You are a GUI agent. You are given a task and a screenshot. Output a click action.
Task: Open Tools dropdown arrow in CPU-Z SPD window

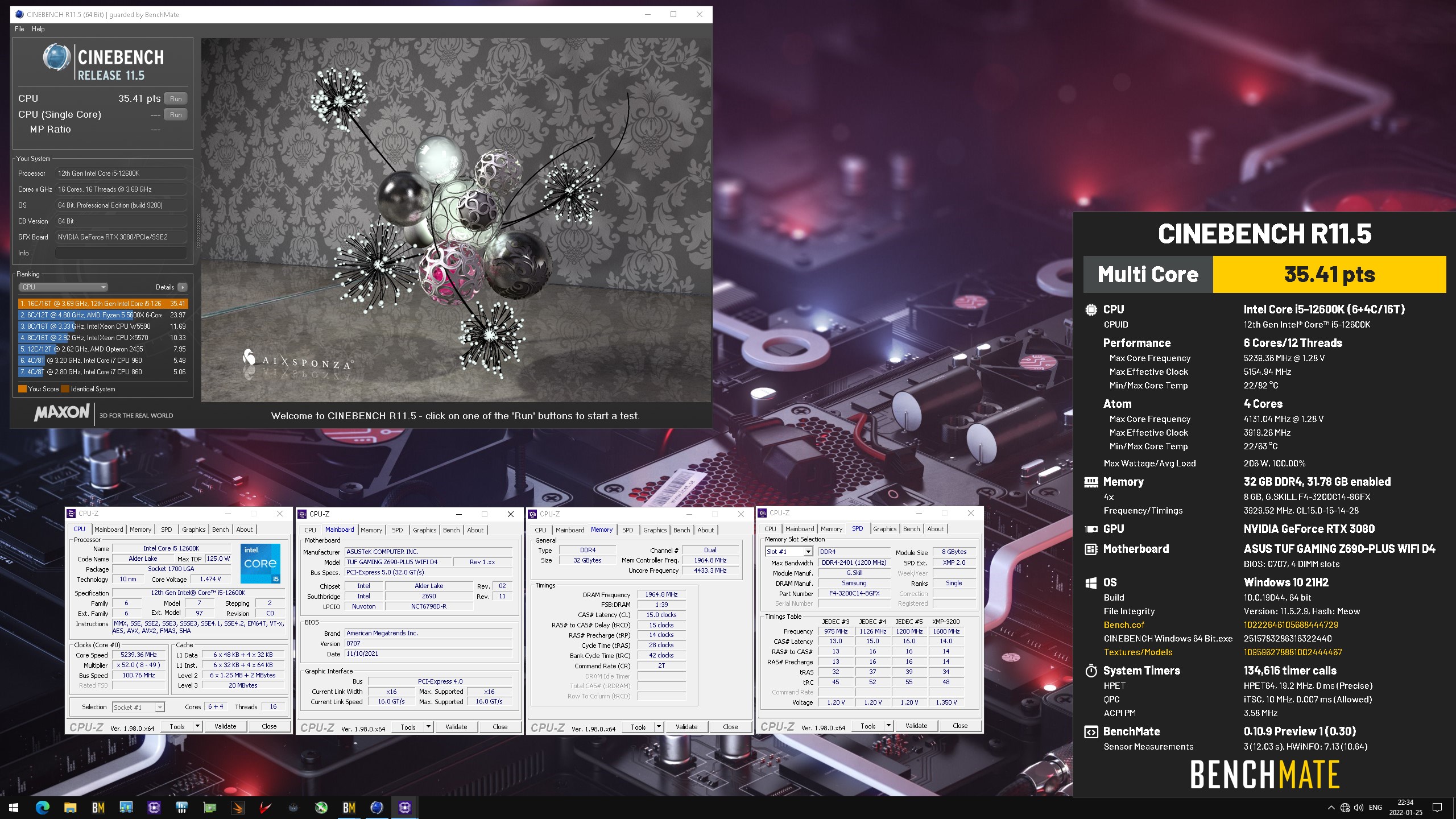click(x=888, y=726)
